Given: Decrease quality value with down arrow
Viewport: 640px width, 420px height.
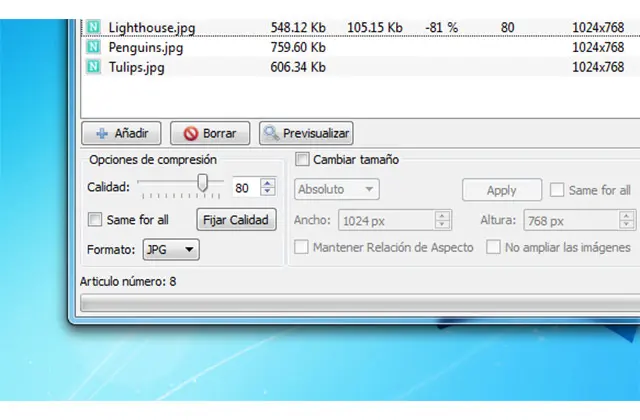Looking at the screenshot, I should coord(267,192).
